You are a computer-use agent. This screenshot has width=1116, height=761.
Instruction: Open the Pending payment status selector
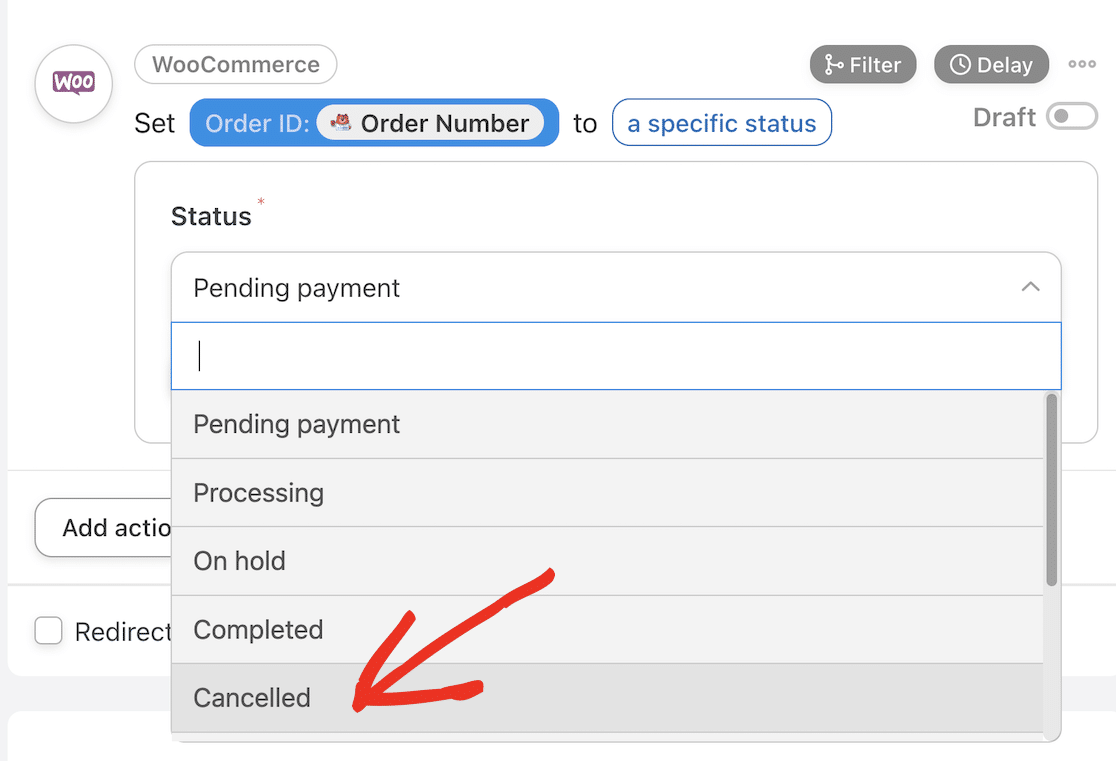(x=600, y=287)
